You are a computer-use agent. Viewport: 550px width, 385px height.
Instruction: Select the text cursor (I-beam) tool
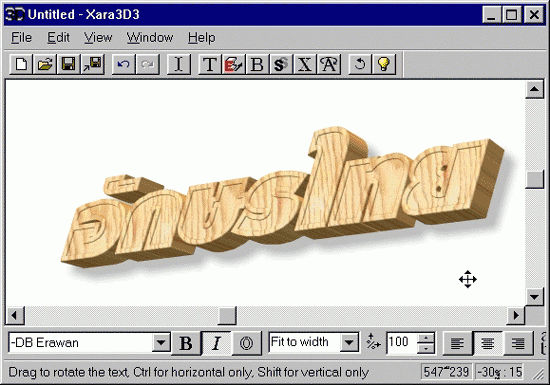(x=178, y=64)
